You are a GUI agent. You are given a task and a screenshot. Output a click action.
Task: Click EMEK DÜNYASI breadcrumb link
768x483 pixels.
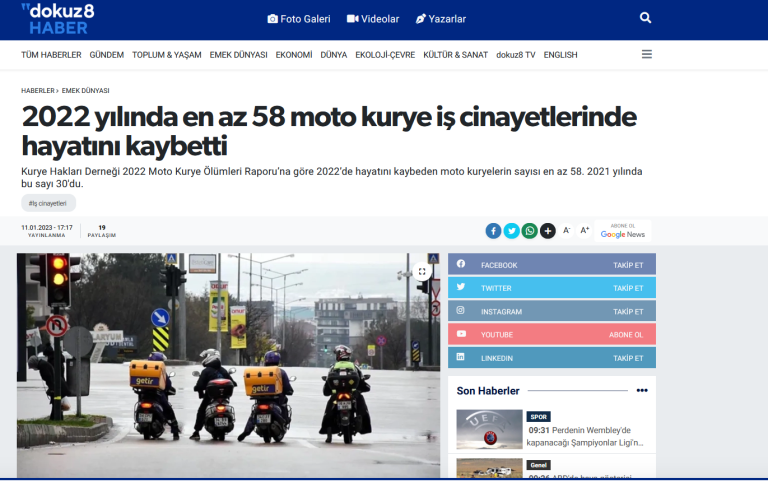(86, 91)
